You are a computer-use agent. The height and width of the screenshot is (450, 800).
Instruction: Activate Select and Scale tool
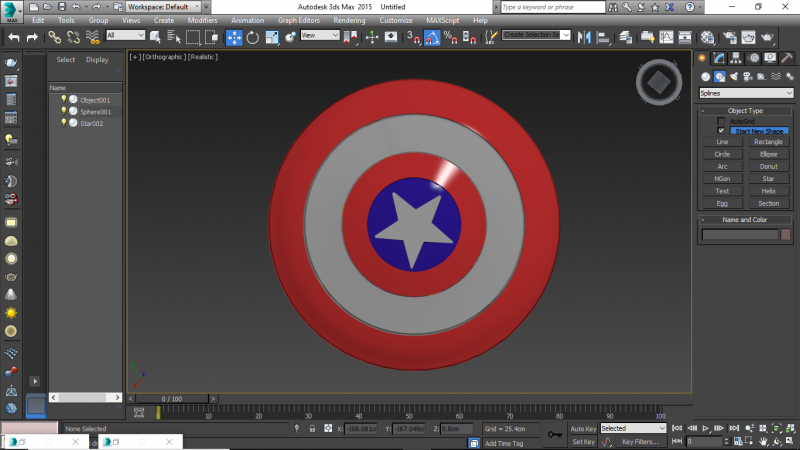pos(272,37)
